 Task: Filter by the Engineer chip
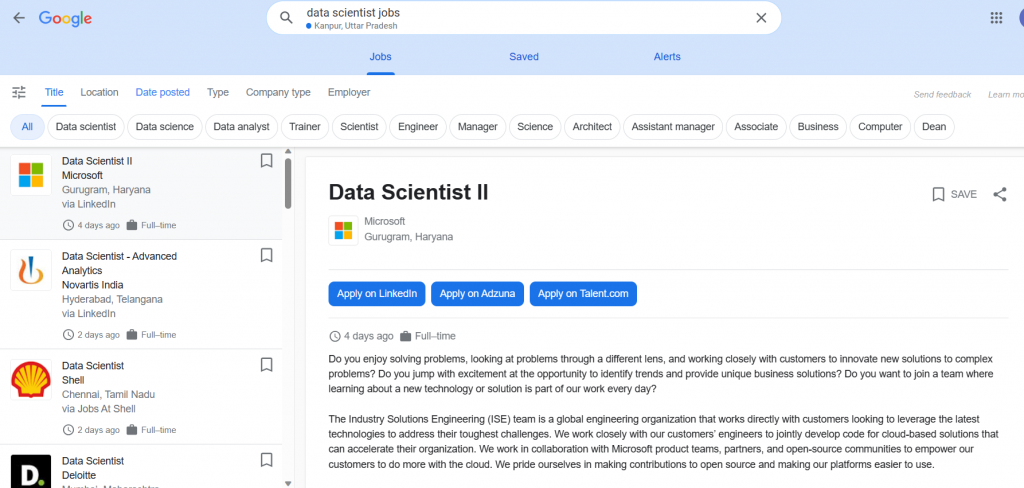418,127
